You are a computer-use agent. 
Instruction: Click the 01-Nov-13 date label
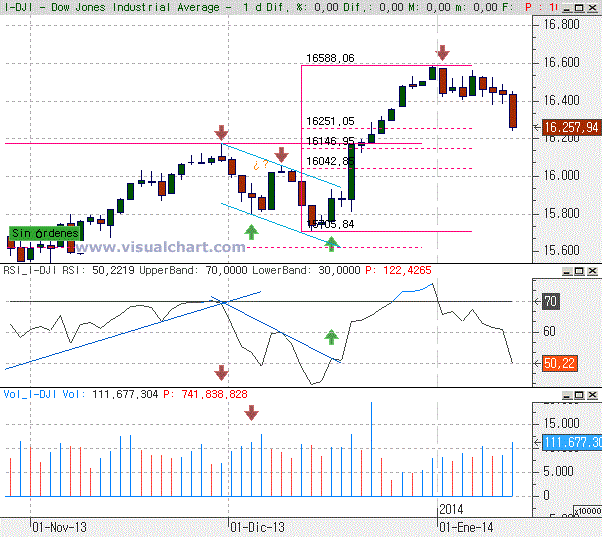tap(60, 528)
